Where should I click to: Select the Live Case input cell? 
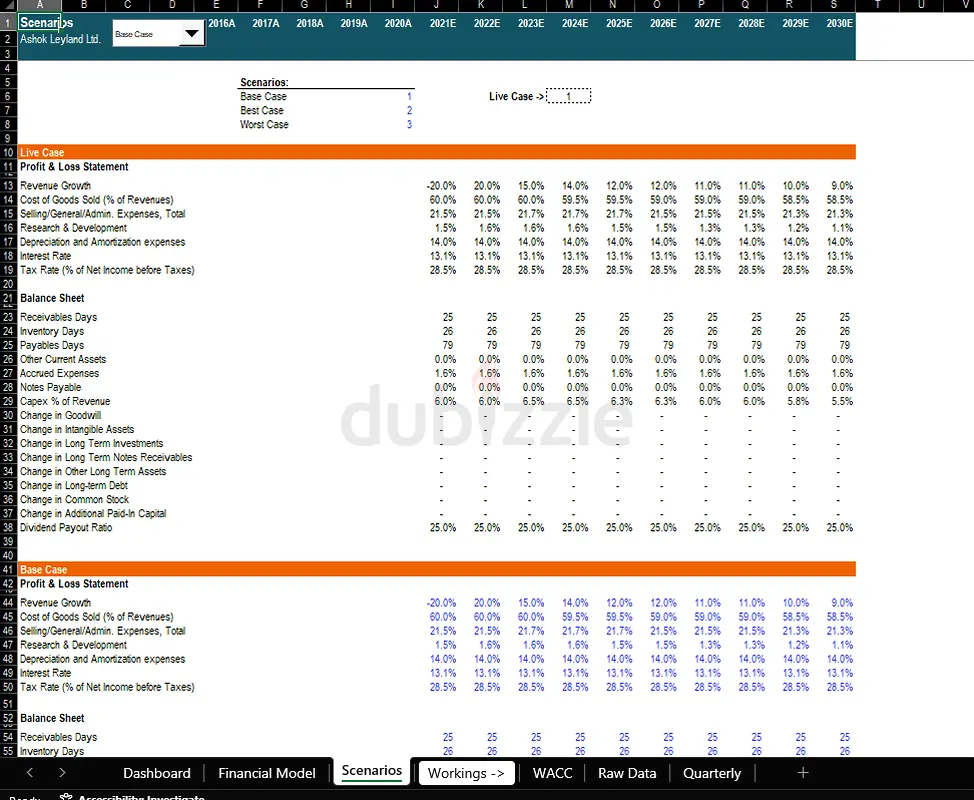568,96
